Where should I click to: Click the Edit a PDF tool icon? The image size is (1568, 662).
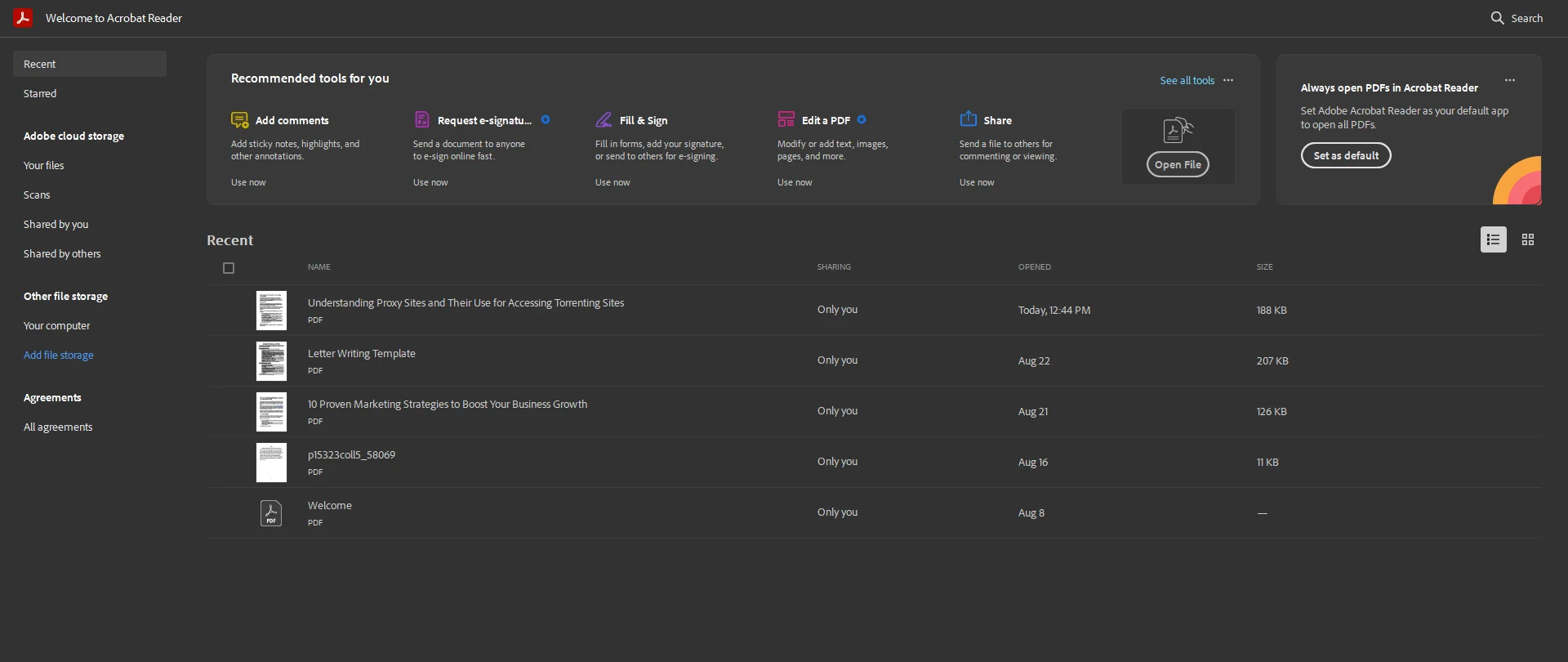click(786, 120)
